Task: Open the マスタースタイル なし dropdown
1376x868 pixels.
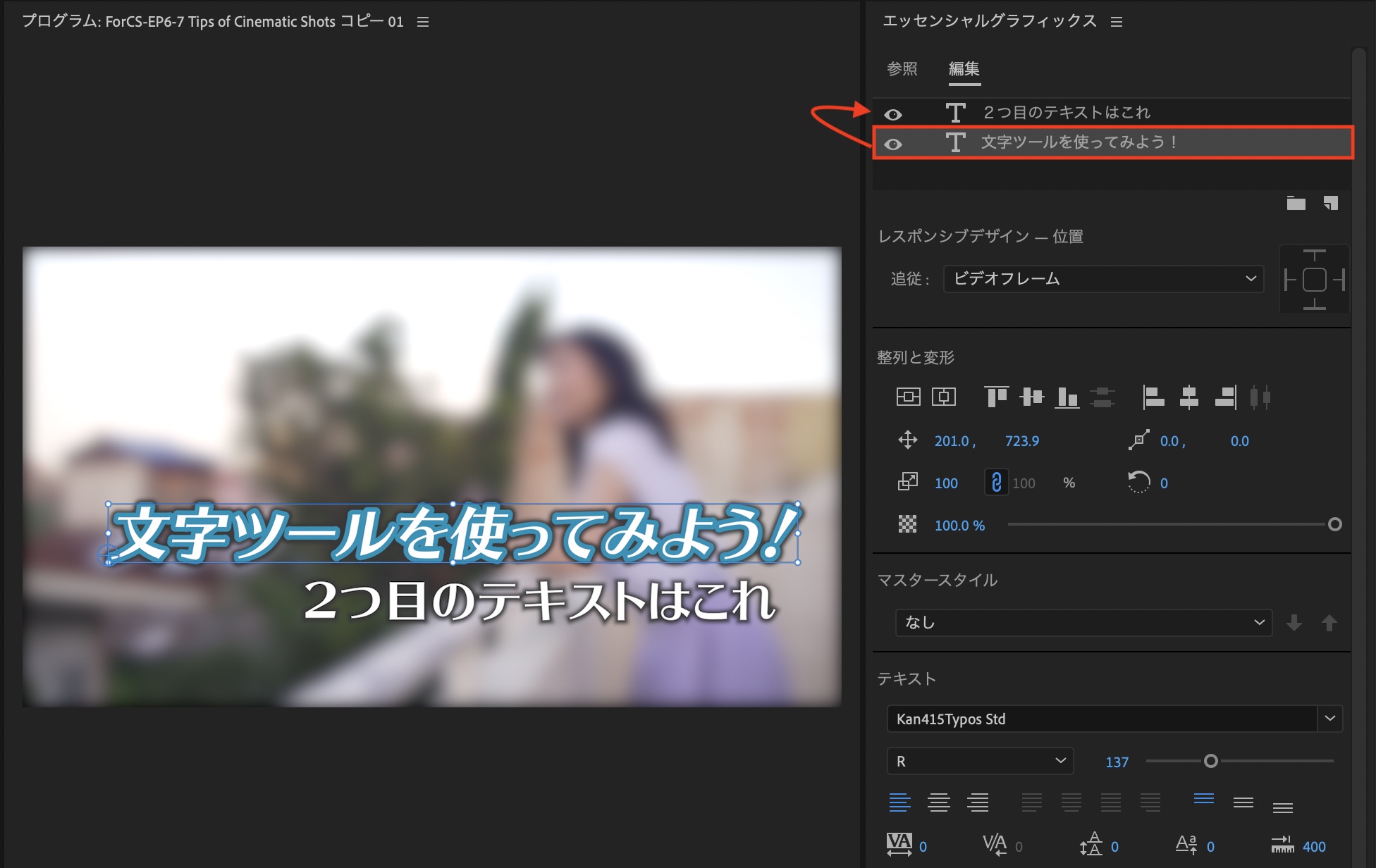Action: point(1083,623)
